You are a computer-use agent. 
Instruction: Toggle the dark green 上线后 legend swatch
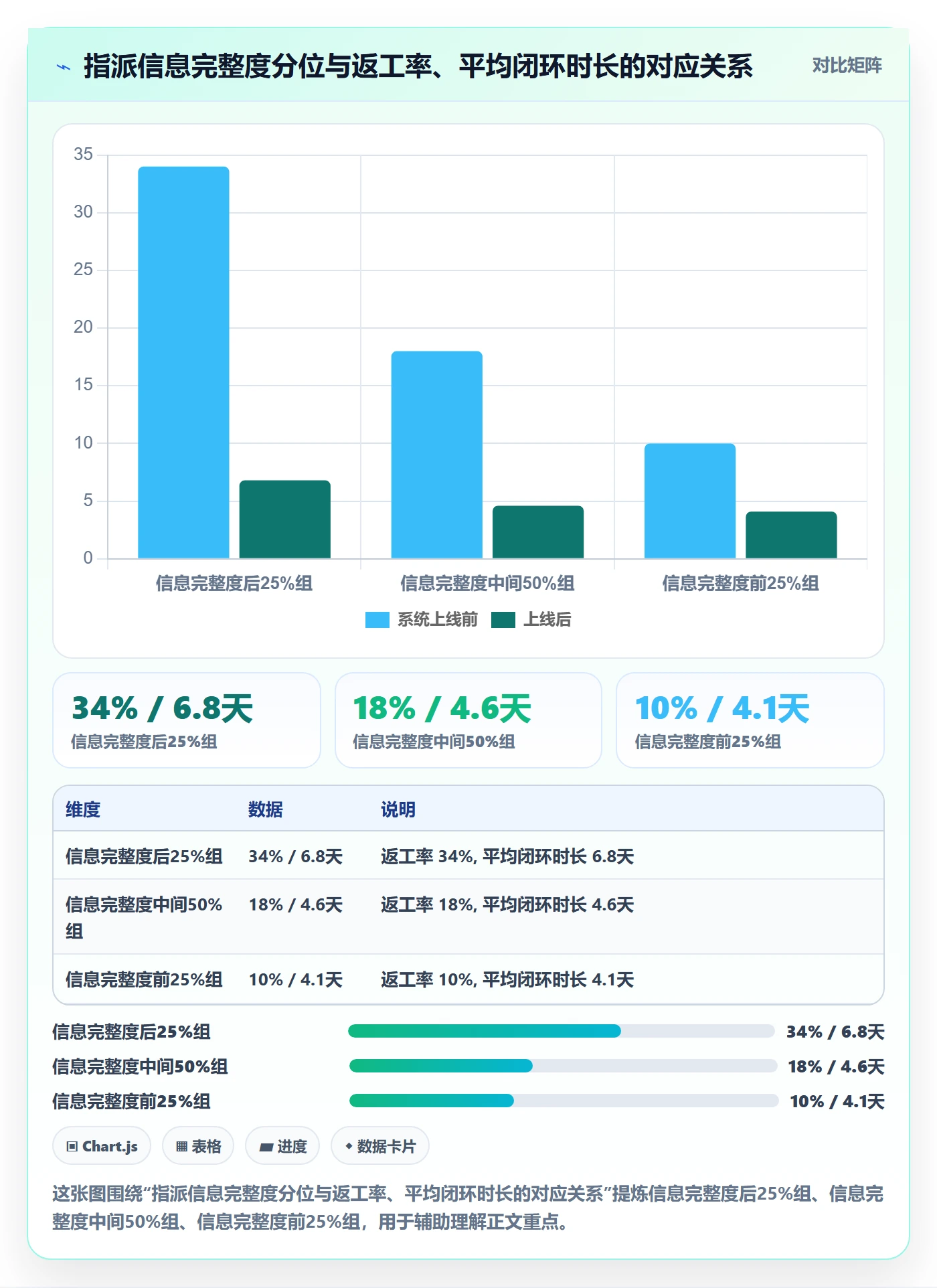(x=503, y=620)
